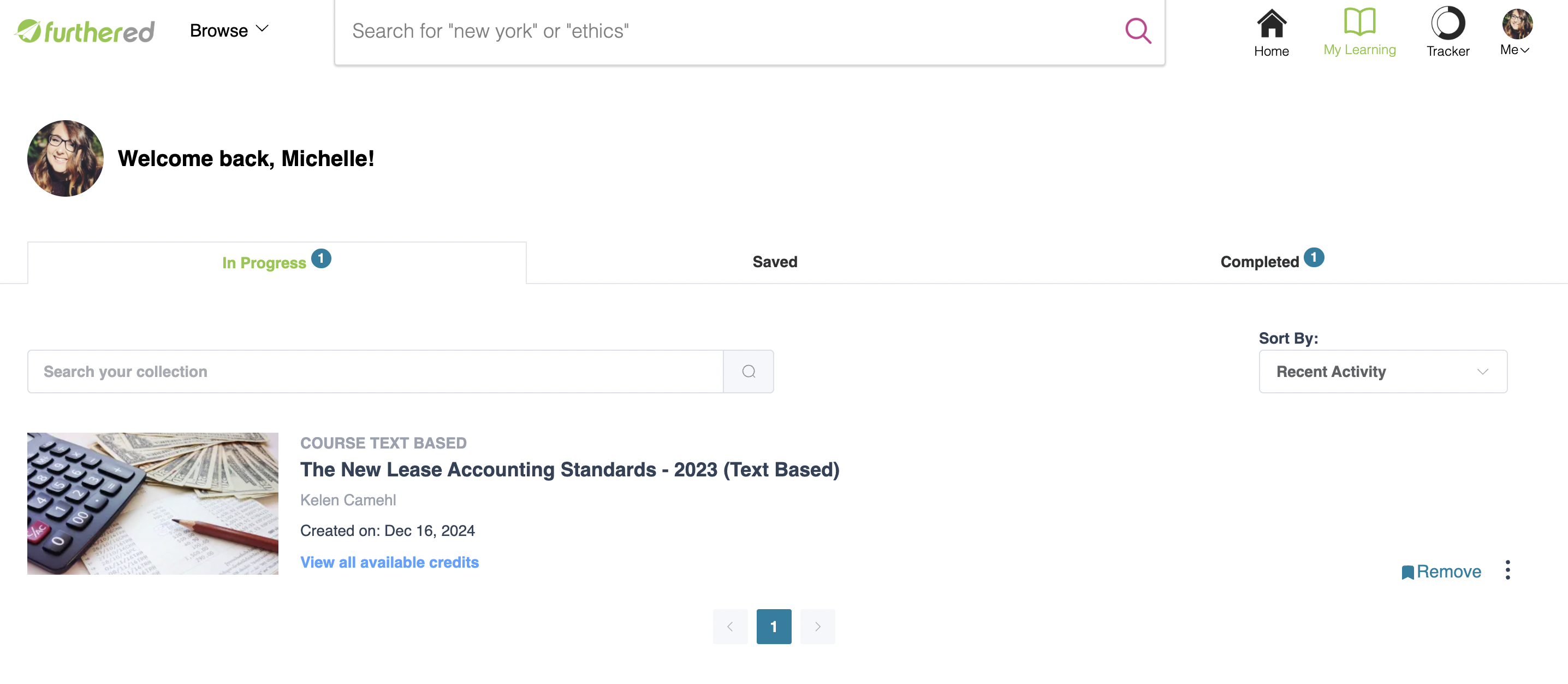Expand the Browse dropdown
Image resolution: width=1568 pixels, height=684 pixels.
[229, 31]
